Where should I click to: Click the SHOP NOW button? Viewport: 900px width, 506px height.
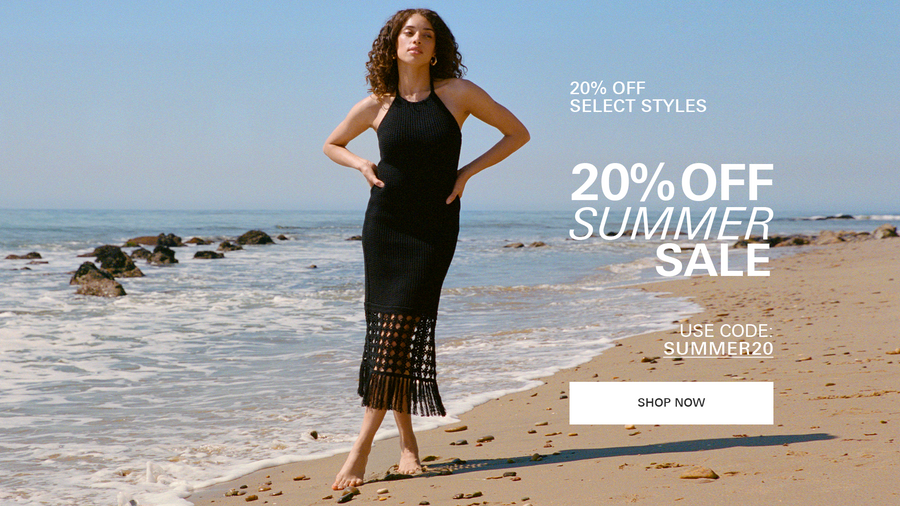coord(671,403)
